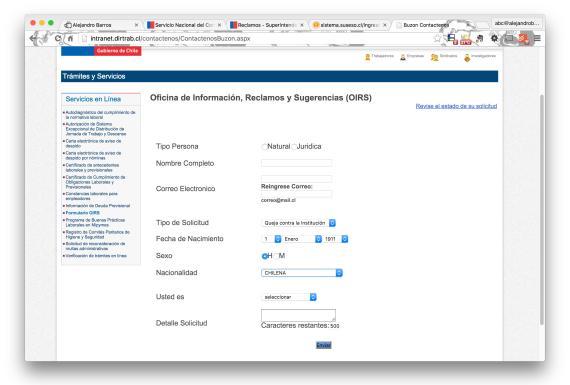Click the Gobierno de Chile logo
Image resolution: width=570 pixels, height=385 pixels.
tap(101, 51)
